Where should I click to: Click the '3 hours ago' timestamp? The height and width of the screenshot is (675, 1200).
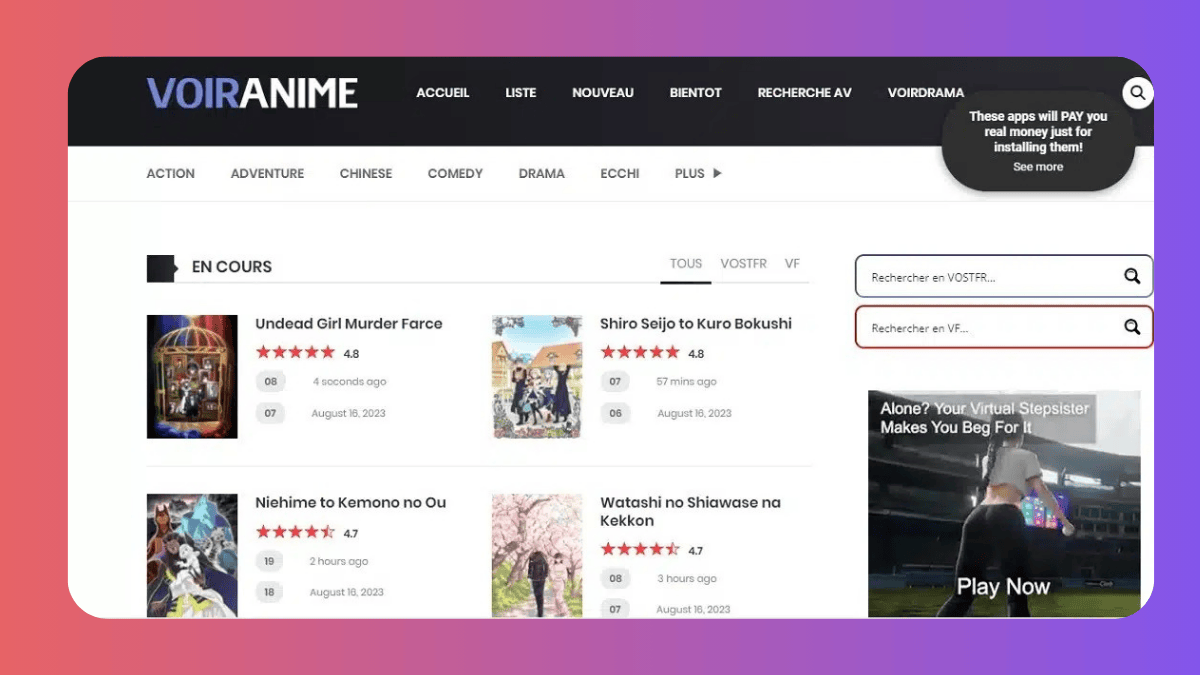click(686, 578)
